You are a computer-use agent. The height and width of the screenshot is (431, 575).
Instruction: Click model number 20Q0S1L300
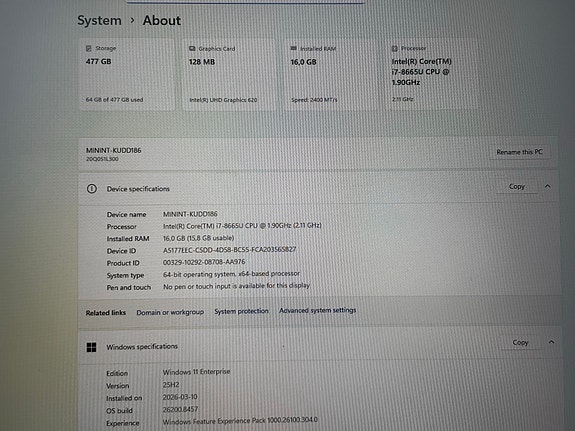102,159
